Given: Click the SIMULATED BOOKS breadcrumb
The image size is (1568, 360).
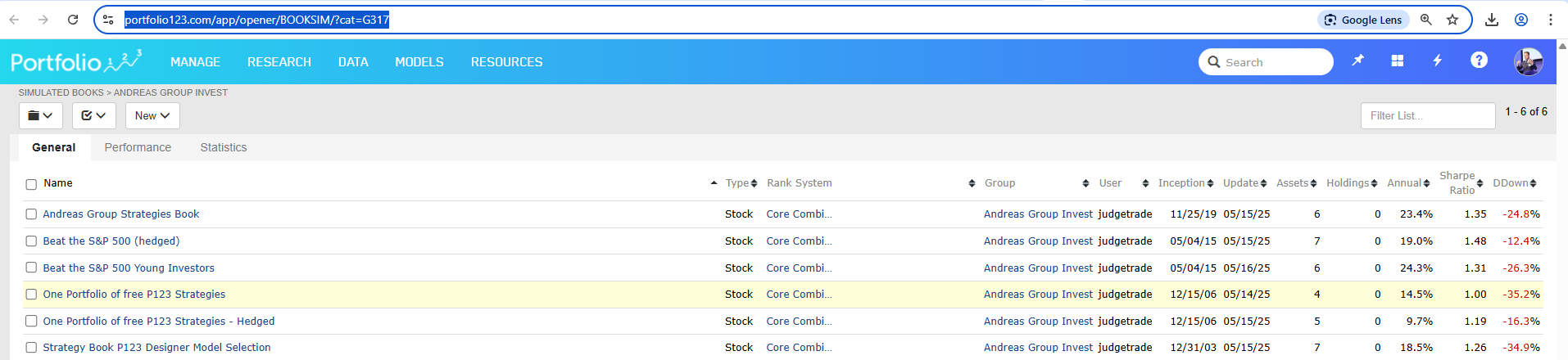Looking at the screenshot, I should click(x=61, y=92).
